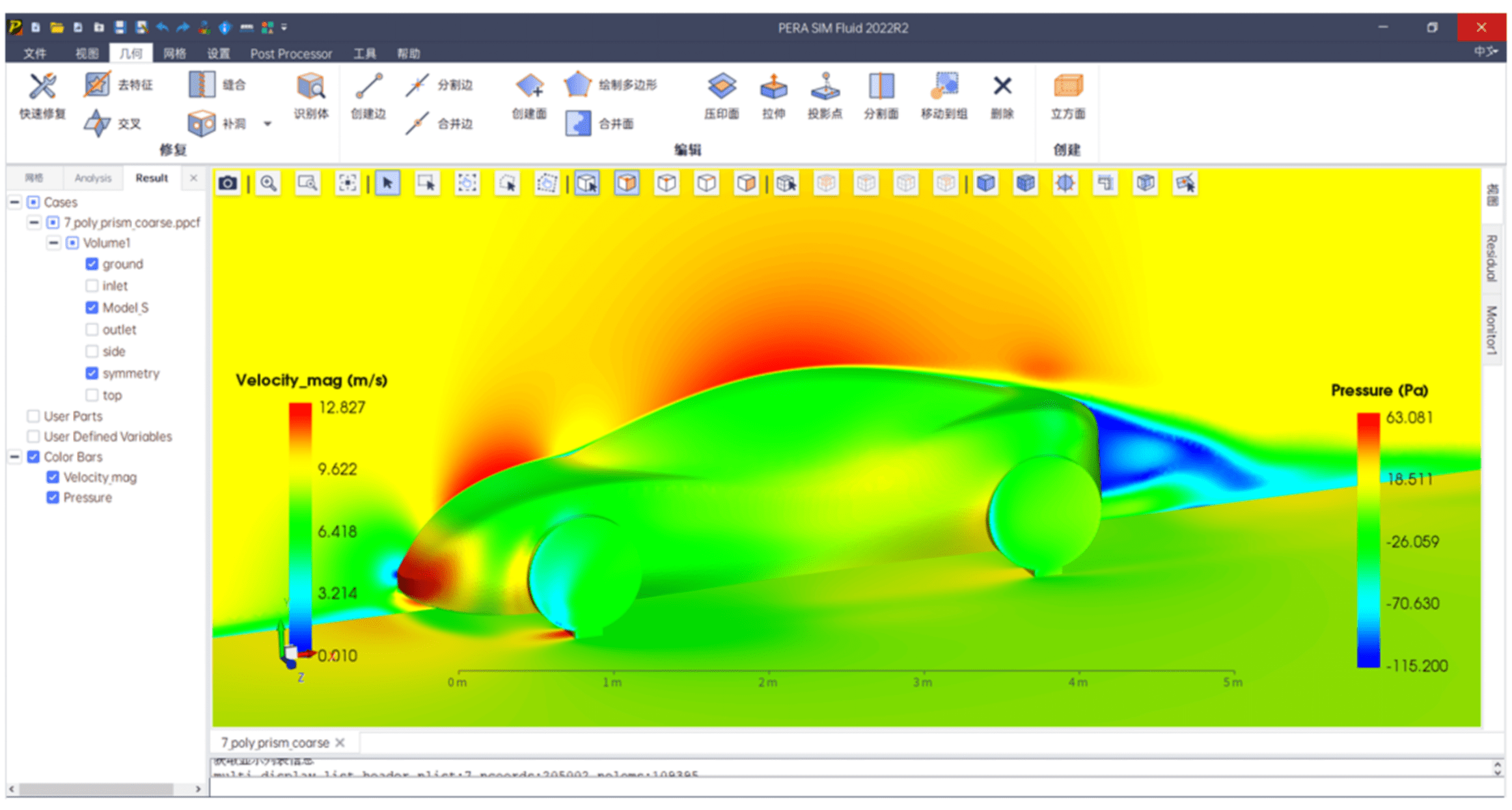
Task: Collapse the Cases tree node
Action: pos(14,202)
